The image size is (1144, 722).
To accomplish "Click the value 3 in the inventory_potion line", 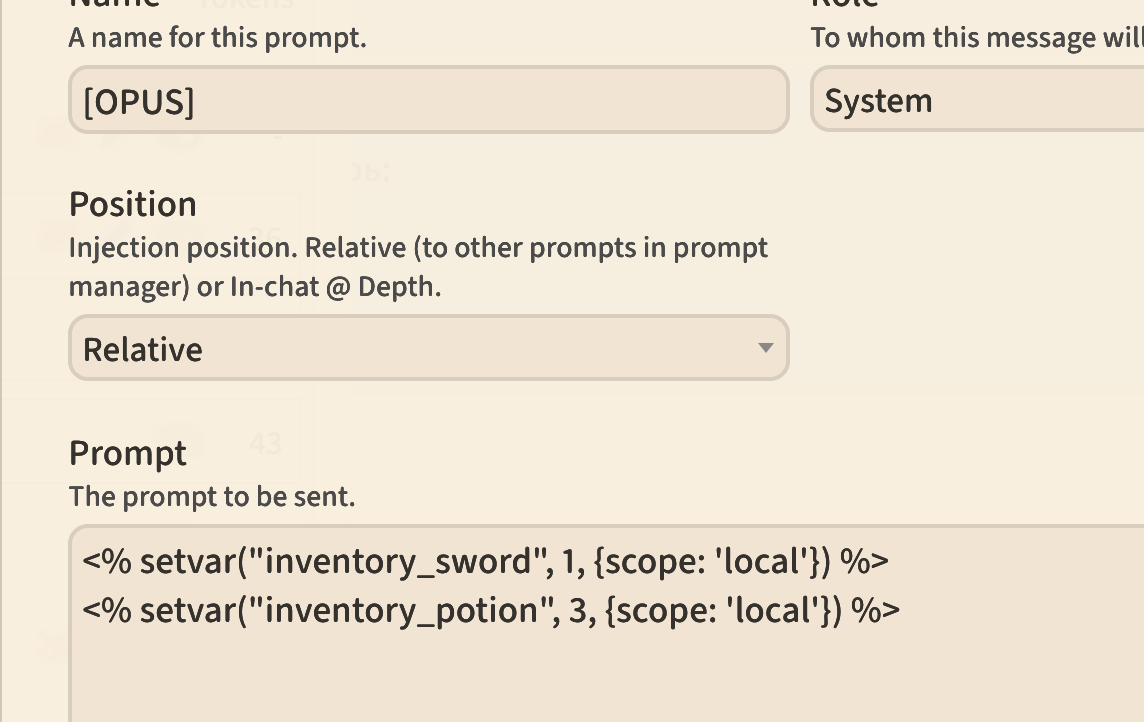I will 576,609.
